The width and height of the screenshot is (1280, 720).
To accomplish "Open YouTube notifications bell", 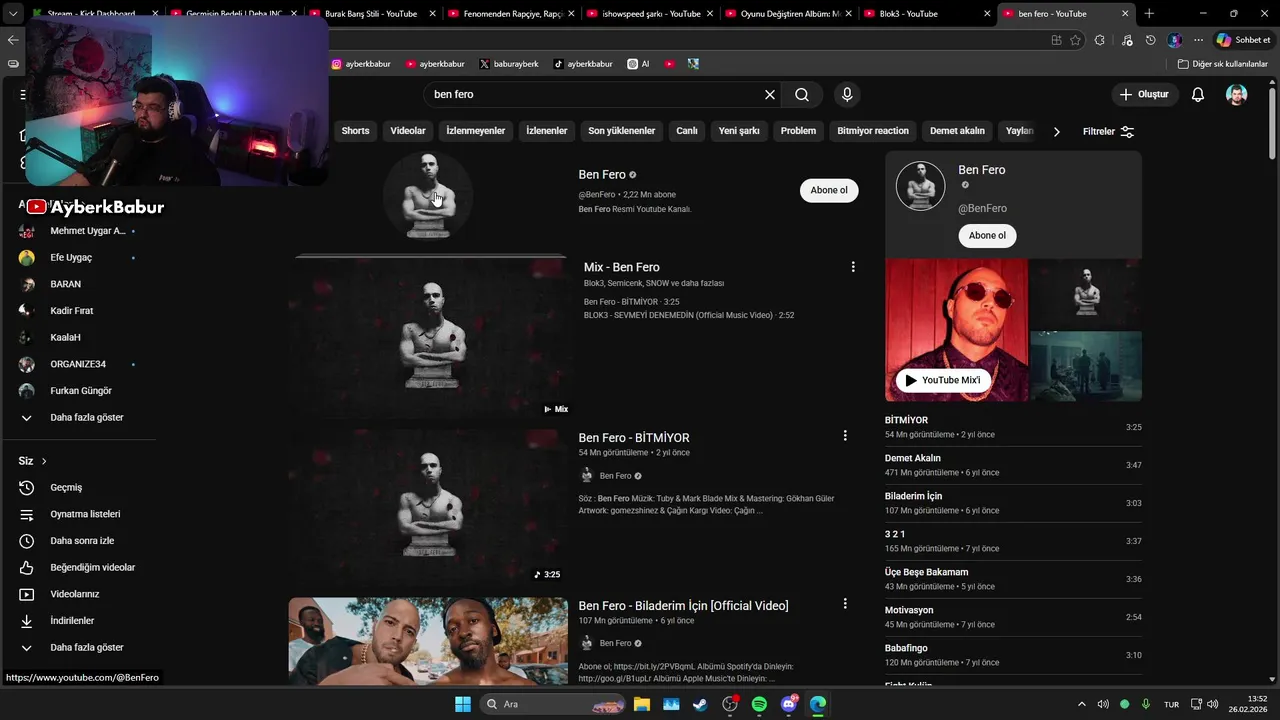I will point(1198,94).
